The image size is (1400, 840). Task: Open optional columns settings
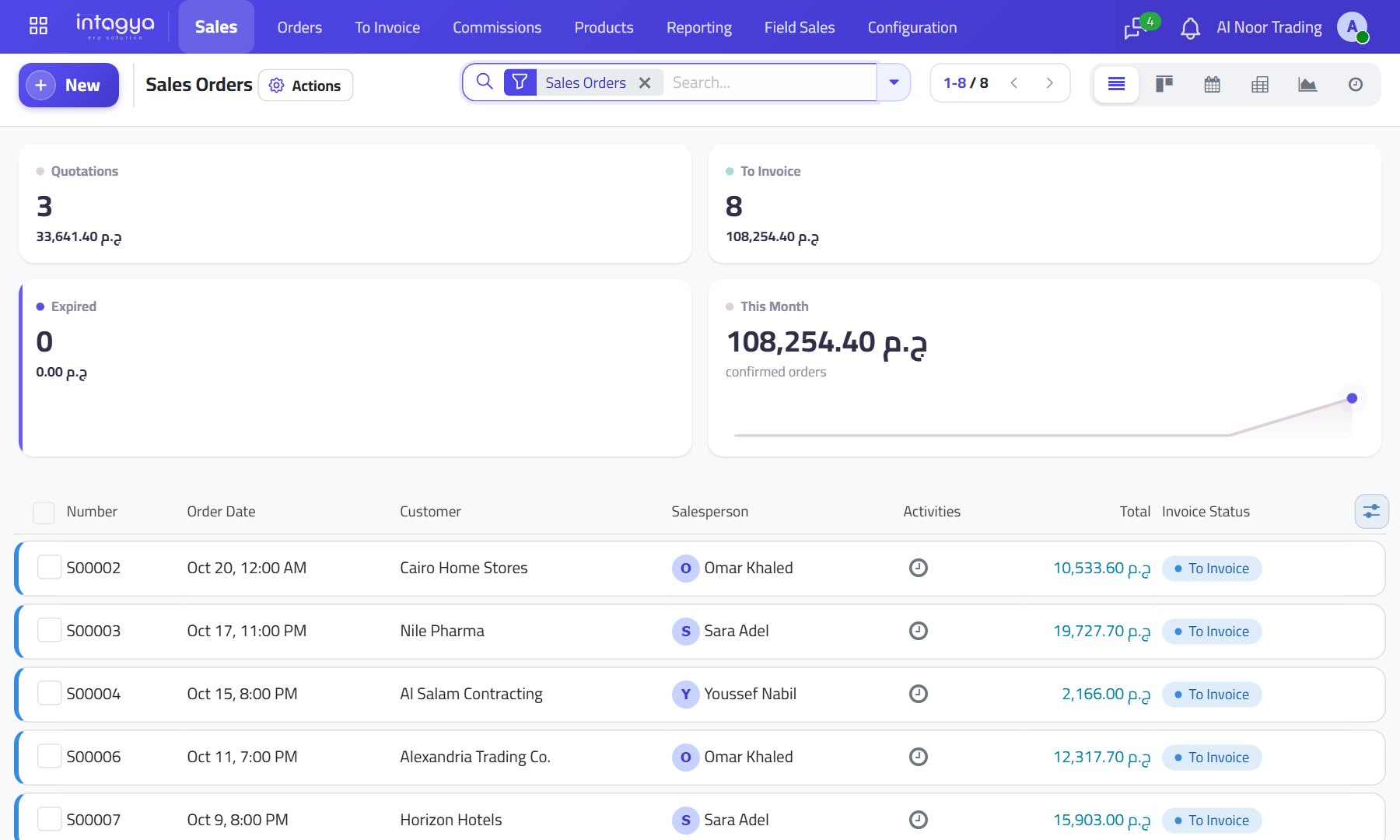point(1372,511)
